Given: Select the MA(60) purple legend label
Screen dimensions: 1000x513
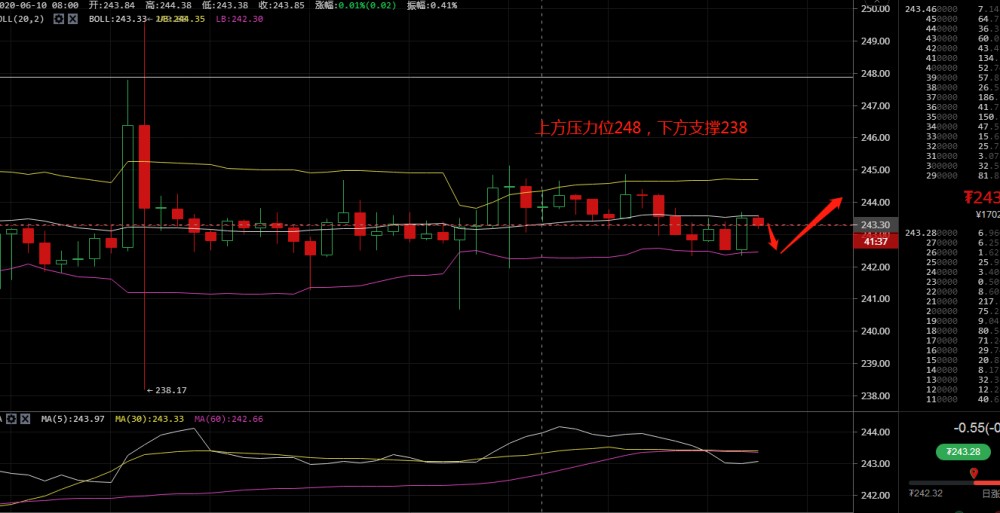Looking at the screenshot, I should 229,418.
